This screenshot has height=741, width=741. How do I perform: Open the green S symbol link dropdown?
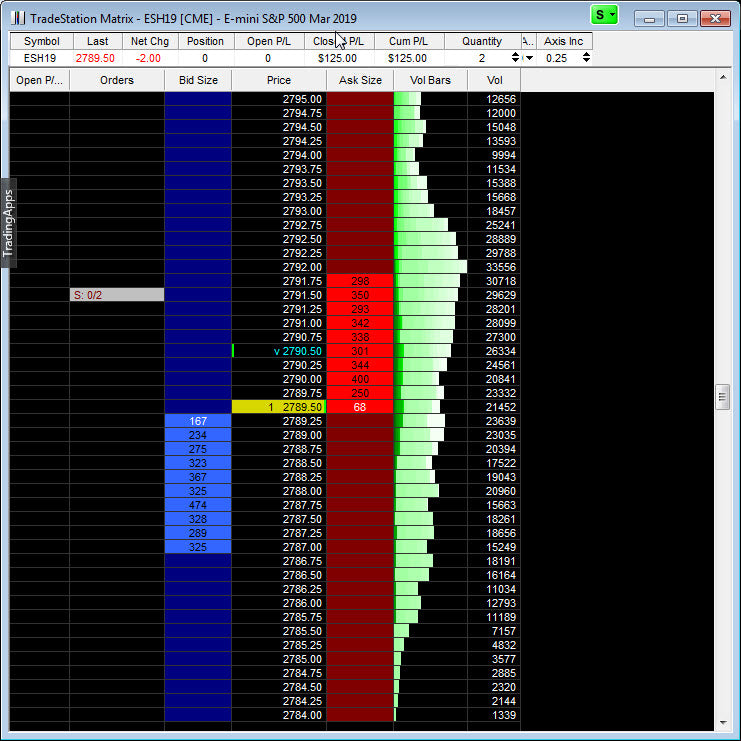coord(605,15)
